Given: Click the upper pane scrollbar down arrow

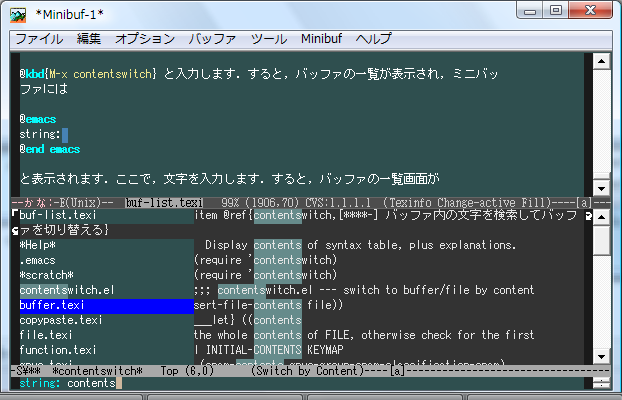Looking at the screenshot, I should click(x=599, y=187).
